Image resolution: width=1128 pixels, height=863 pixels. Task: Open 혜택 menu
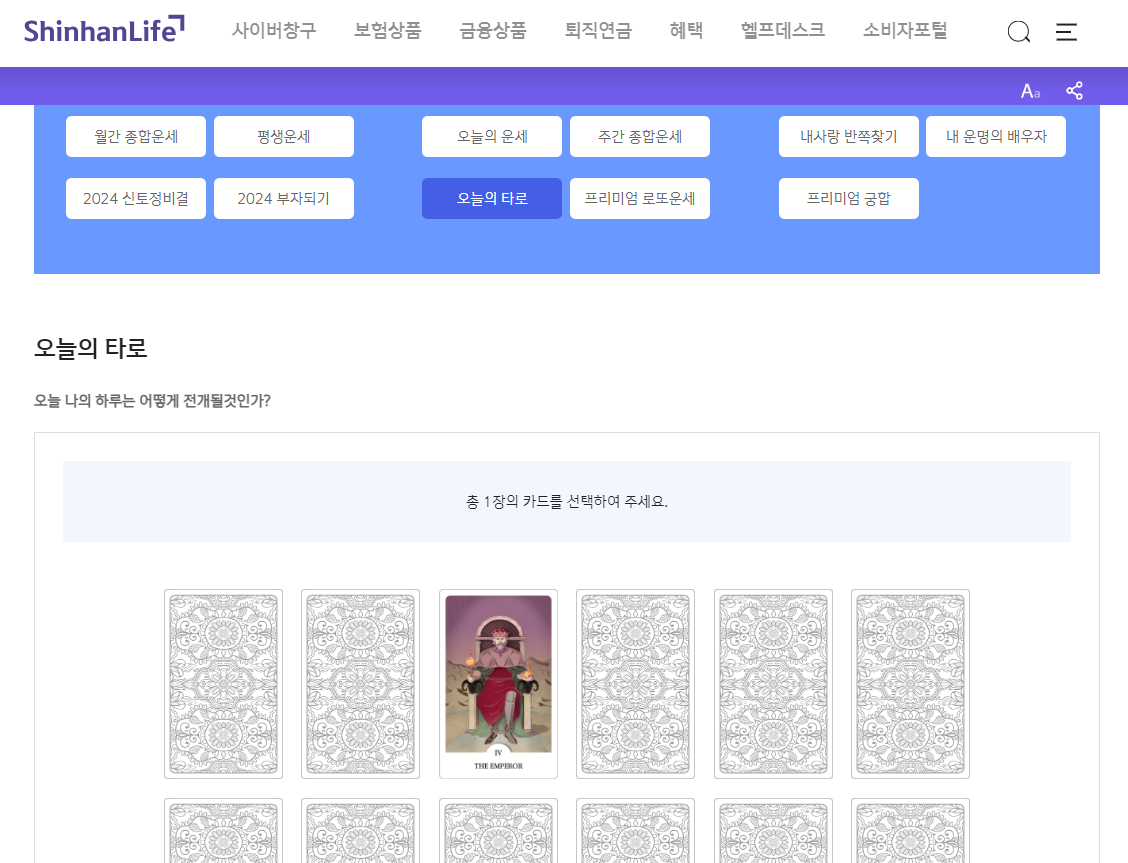[686, 30]
